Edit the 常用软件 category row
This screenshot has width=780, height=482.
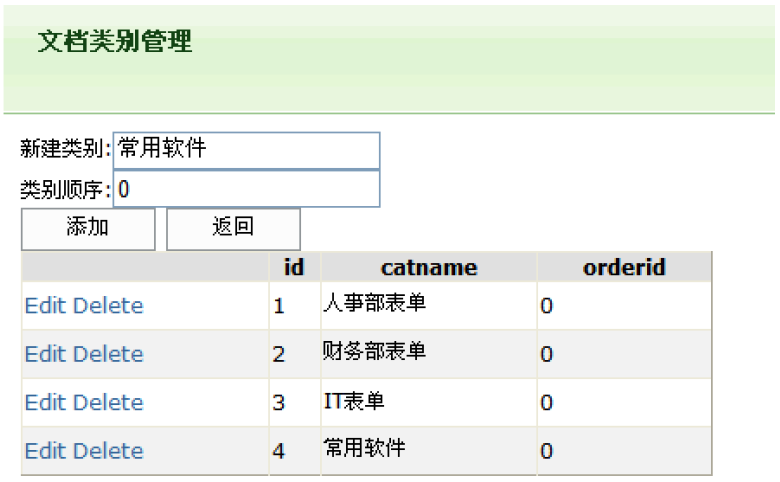click(x=46, y=451)
